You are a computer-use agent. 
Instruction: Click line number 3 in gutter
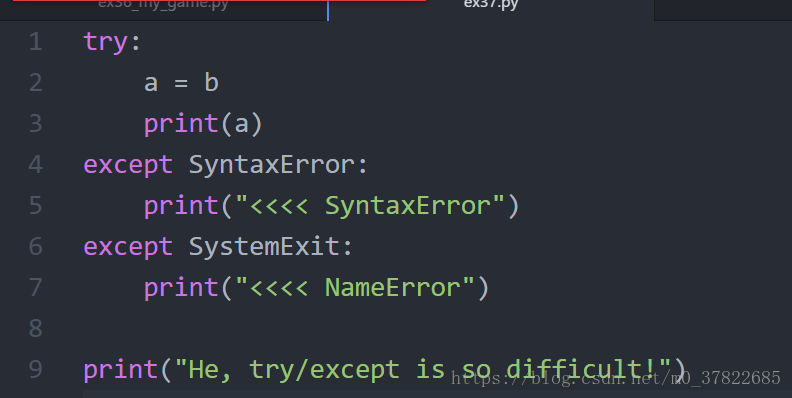35,124
